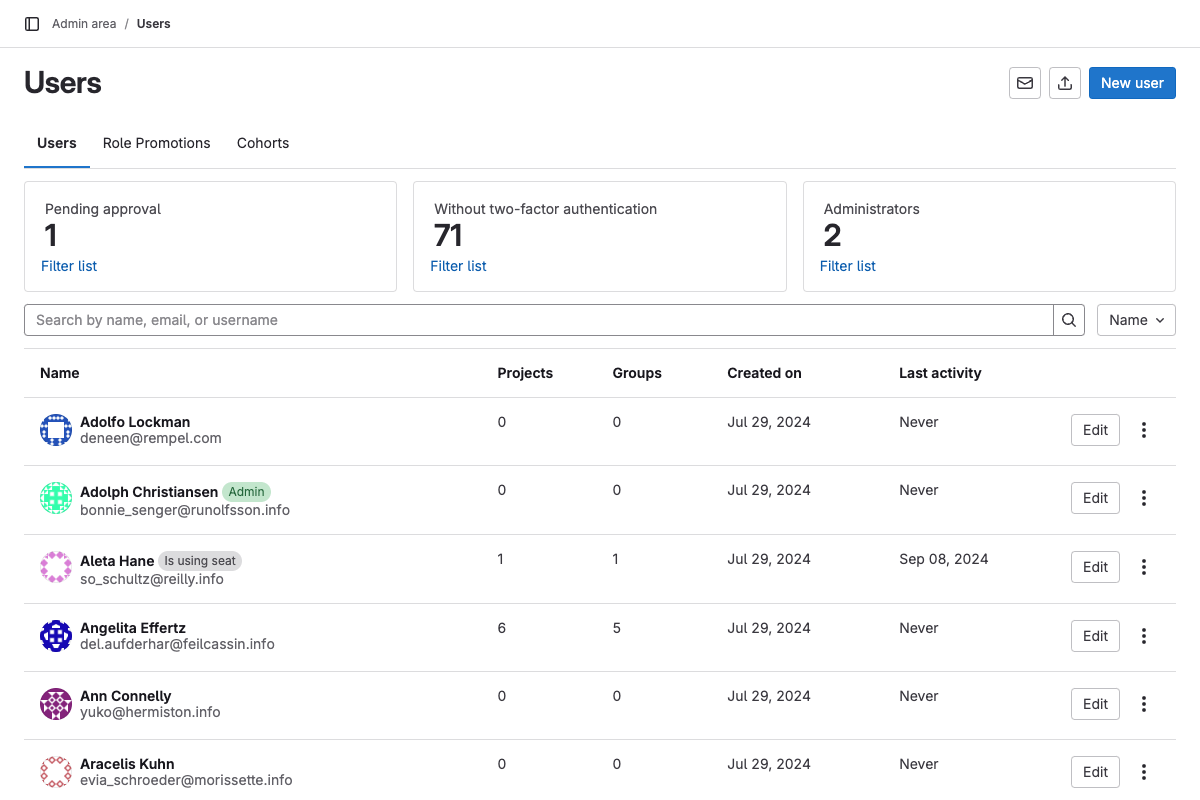1200x800 pixels.
Task: Navigate back via the Admin area breadcrumb
Action: (x=84, y=23)
